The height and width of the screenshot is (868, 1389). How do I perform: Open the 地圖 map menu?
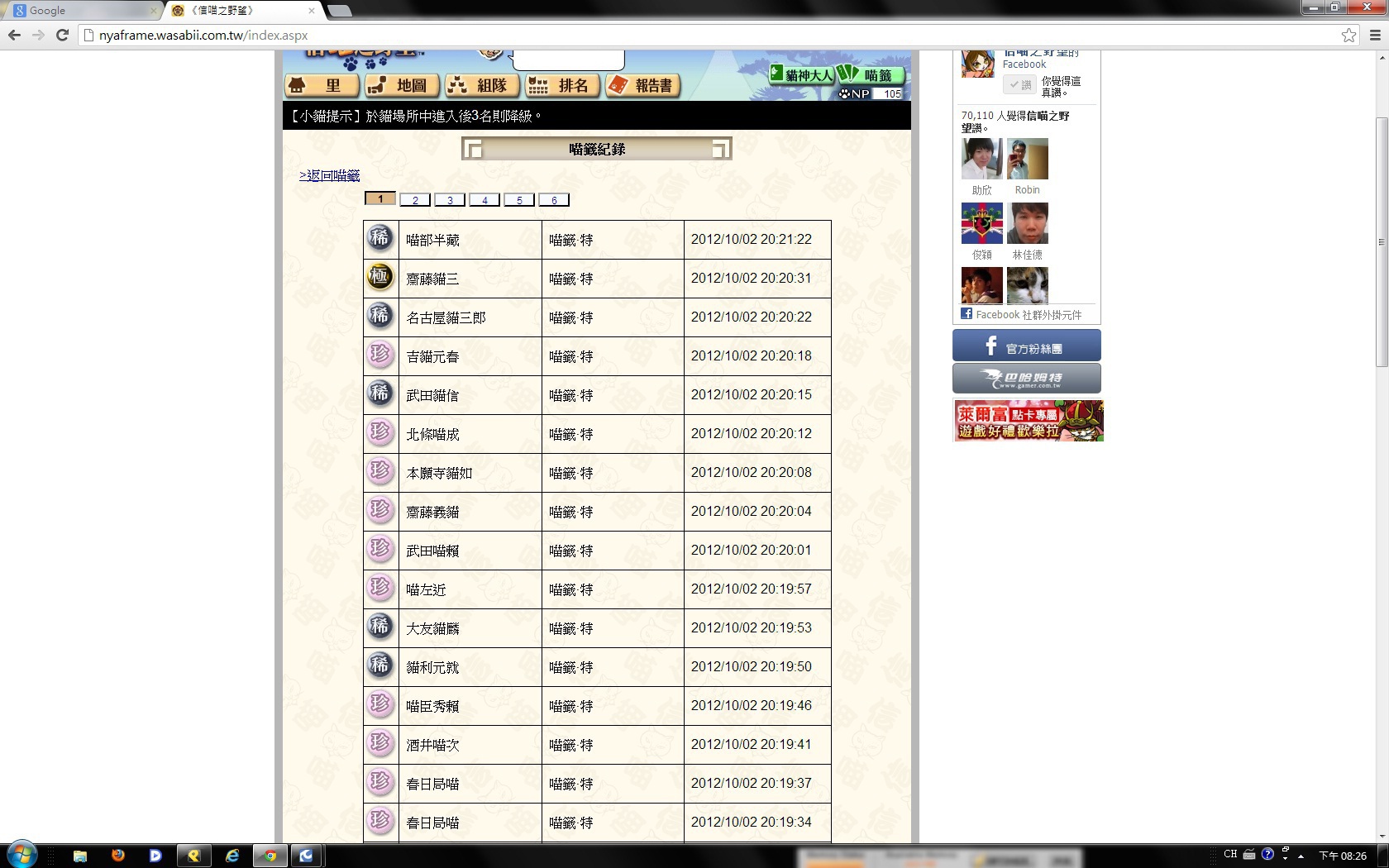(x=402, y=85)
